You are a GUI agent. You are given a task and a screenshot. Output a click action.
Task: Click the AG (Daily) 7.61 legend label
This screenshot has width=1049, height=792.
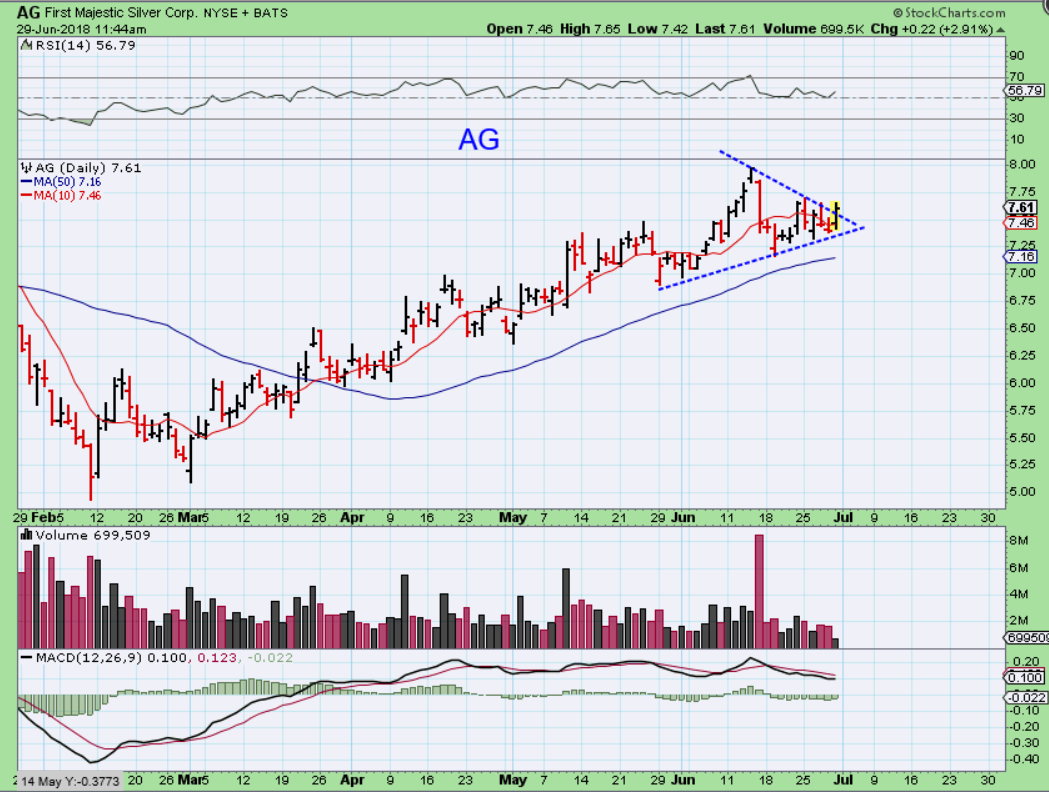click(x=88, y=167)
